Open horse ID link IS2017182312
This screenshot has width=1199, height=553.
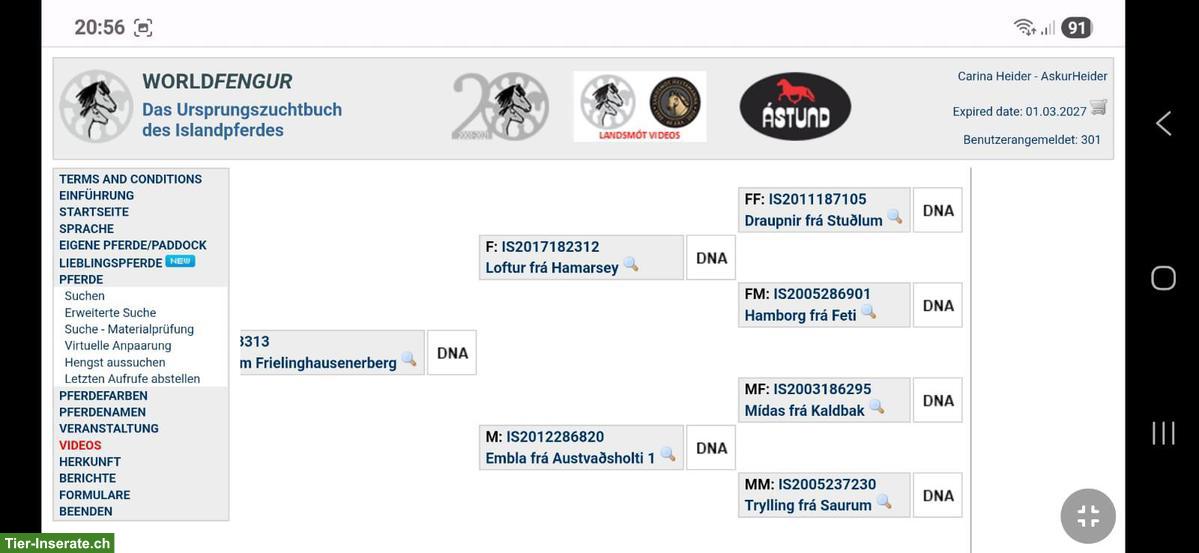(x=550, y=247)
